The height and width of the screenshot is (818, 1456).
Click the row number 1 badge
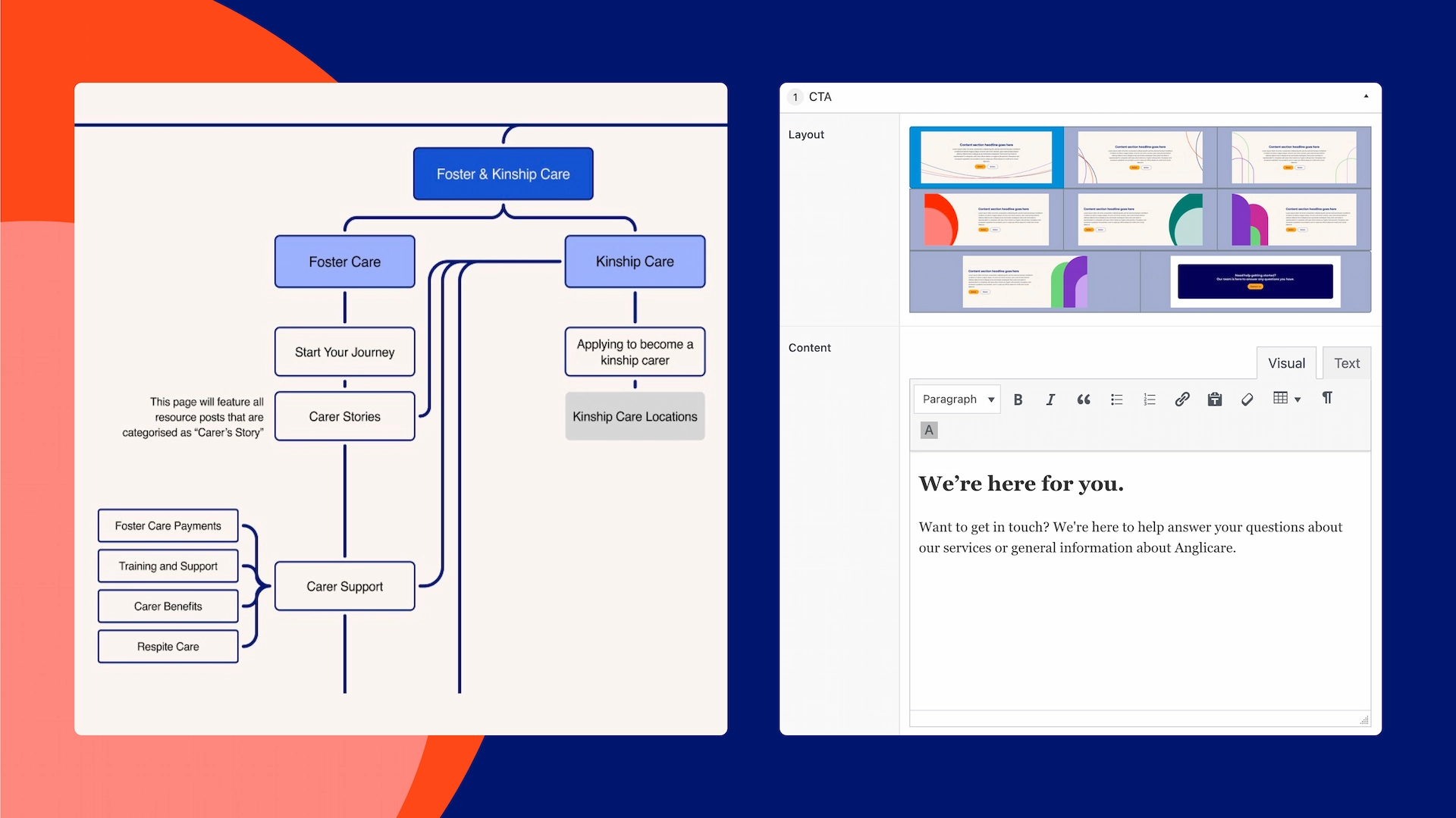click(795, 97)
